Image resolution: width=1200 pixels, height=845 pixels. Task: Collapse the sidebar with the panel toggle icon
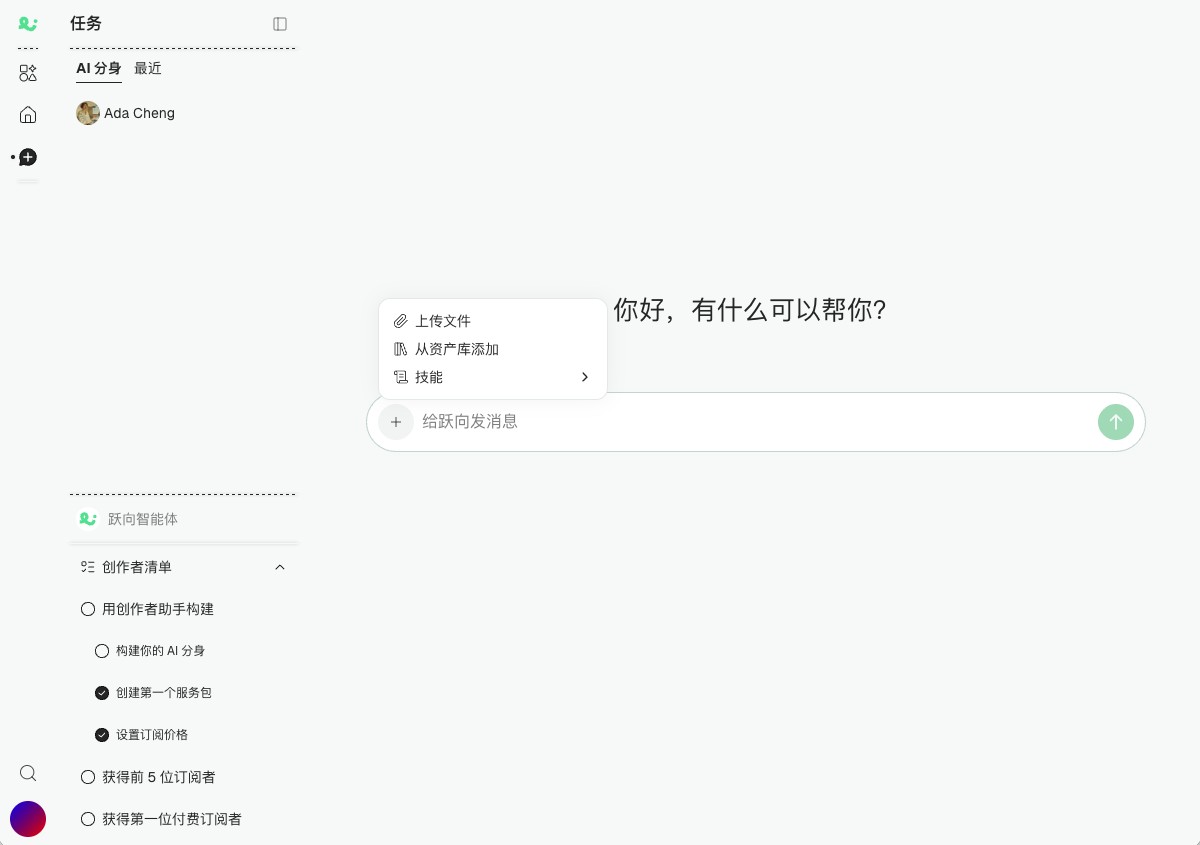point(280,24)
